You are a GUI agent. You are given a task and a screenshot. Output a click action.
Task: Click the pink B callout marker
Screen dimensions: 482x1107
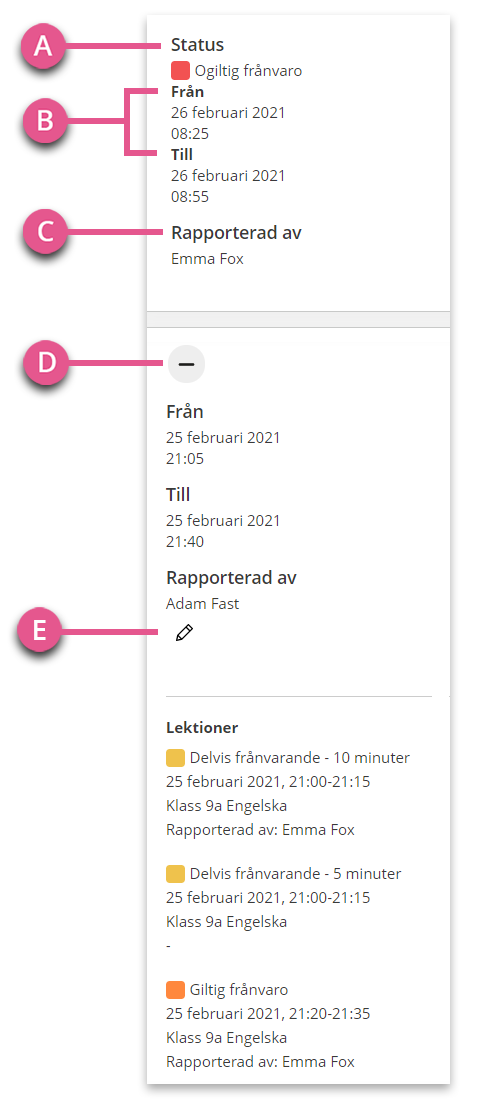(x=44, y=121)
